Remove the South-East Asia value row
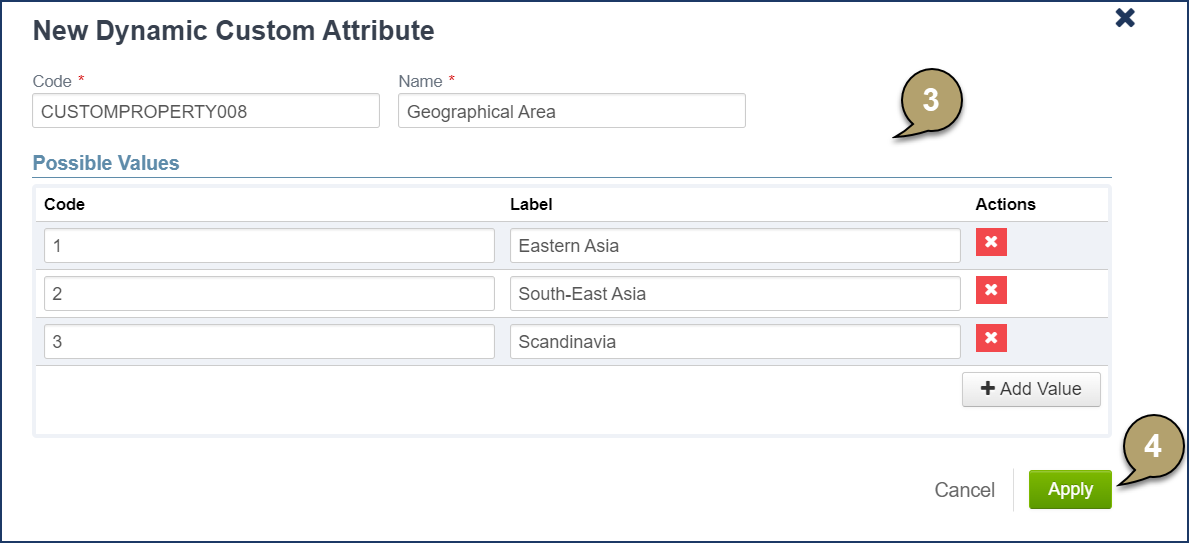Image resolution: width=1189 pixels, height=543 pixels. [x=991, y=290]
